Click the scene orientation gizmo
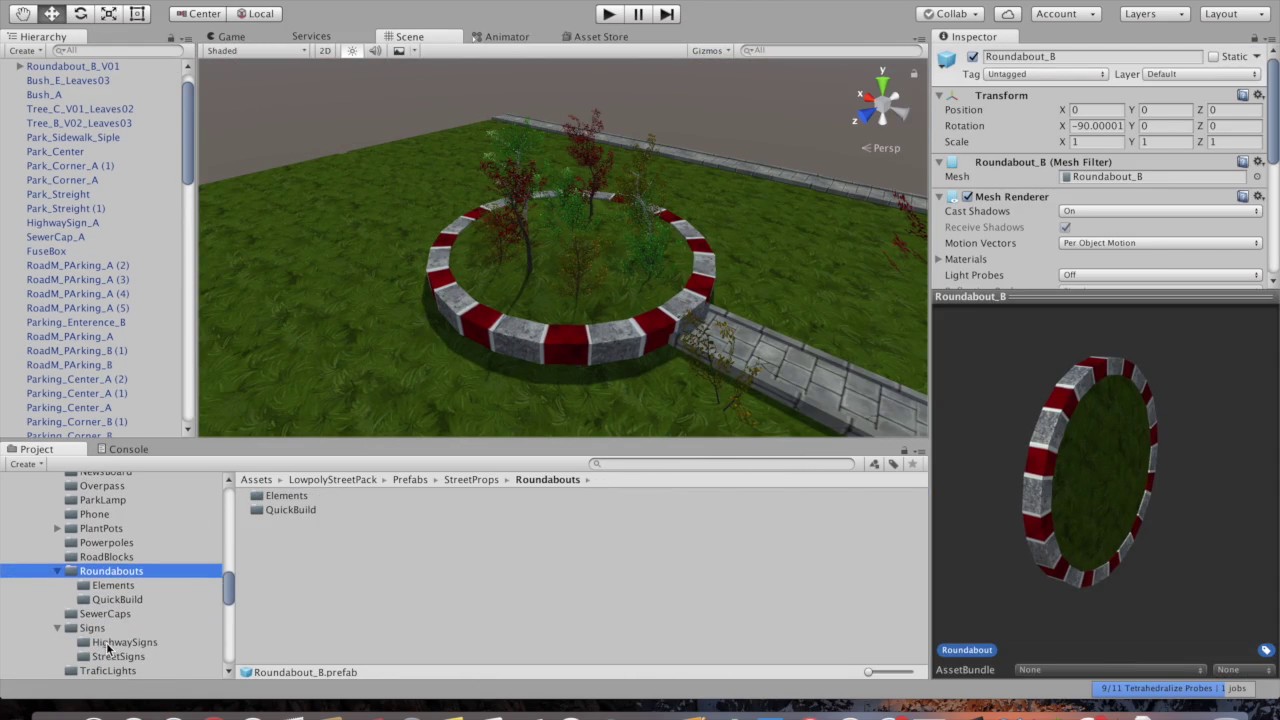Screen dimensions: 1280x720 [x=881, y=102]
